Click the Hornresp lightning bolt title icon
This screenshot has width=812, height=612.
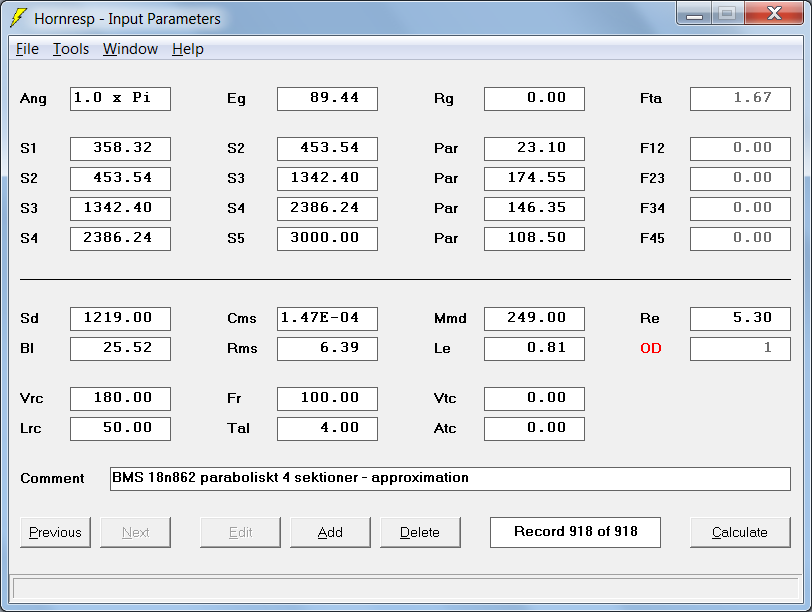pyautogui.click(x=18, y=18)
